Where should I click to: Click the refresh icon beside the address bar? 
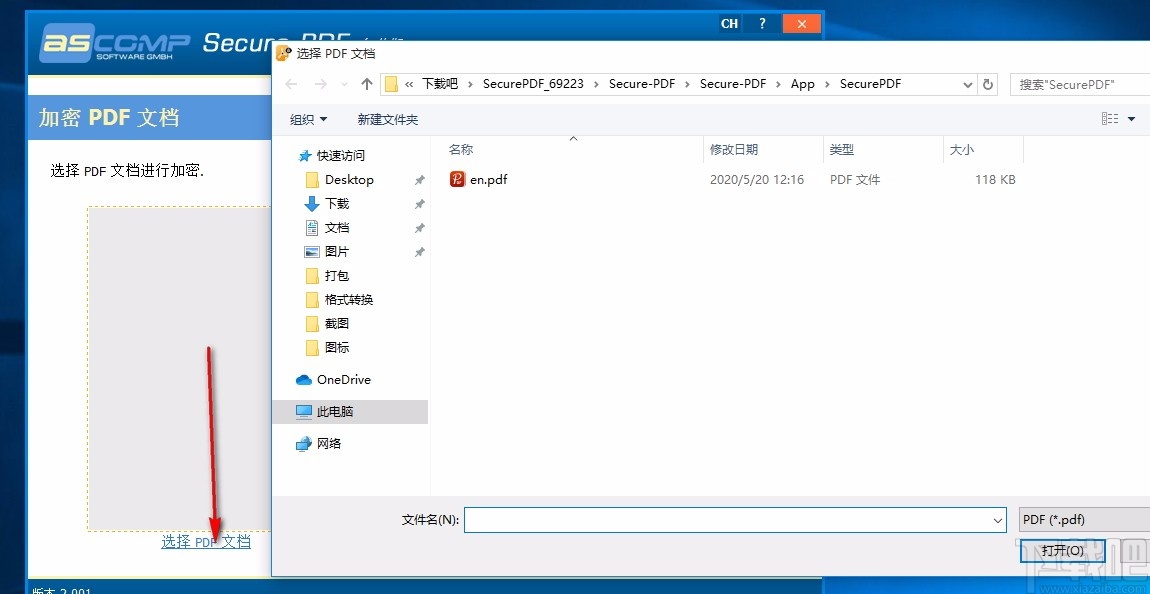(988, 83)
